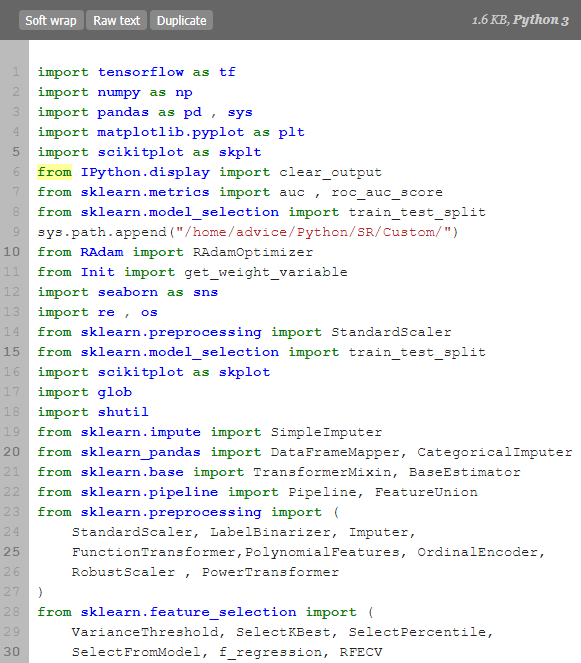This screenshot has height=663, width=581.
Task: Click 'shutil' on line 18
Action: (x=123, y=412)
